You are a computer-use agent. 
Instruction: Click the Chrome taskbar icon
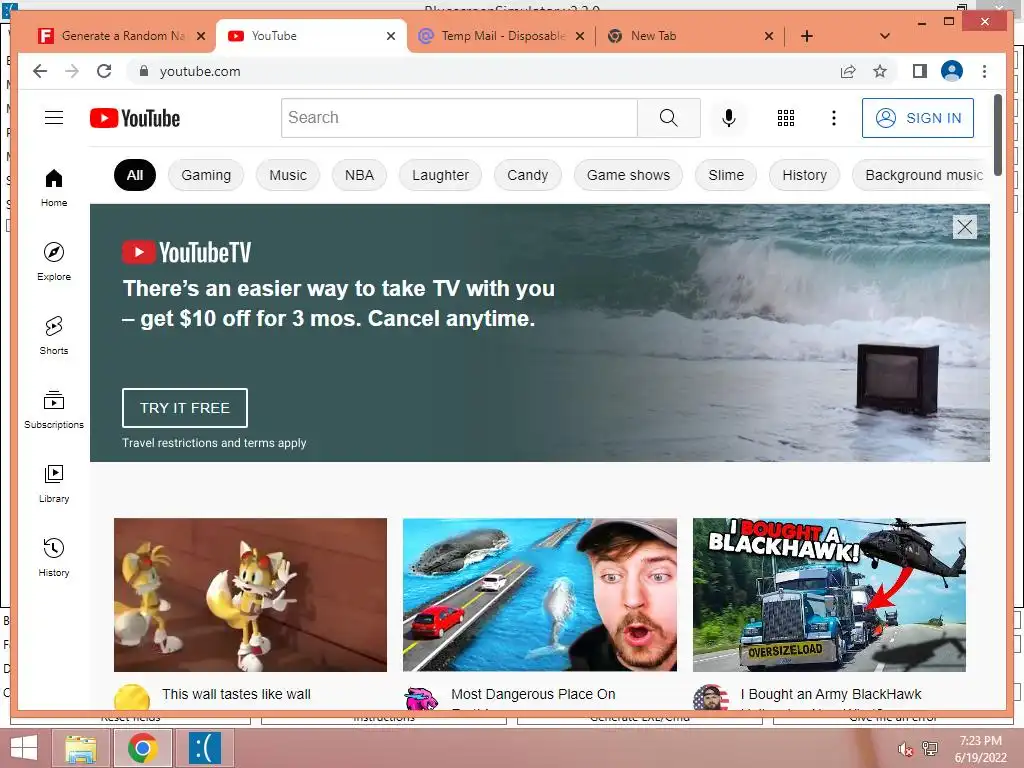tap(142, 748)
